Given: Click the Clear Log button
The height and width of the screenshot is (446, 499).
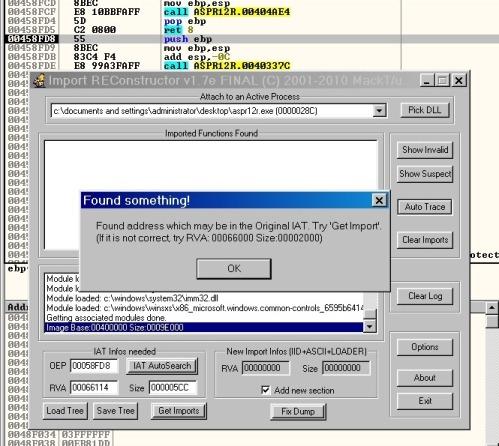Looking at the screenshot, I should (425, 296).
